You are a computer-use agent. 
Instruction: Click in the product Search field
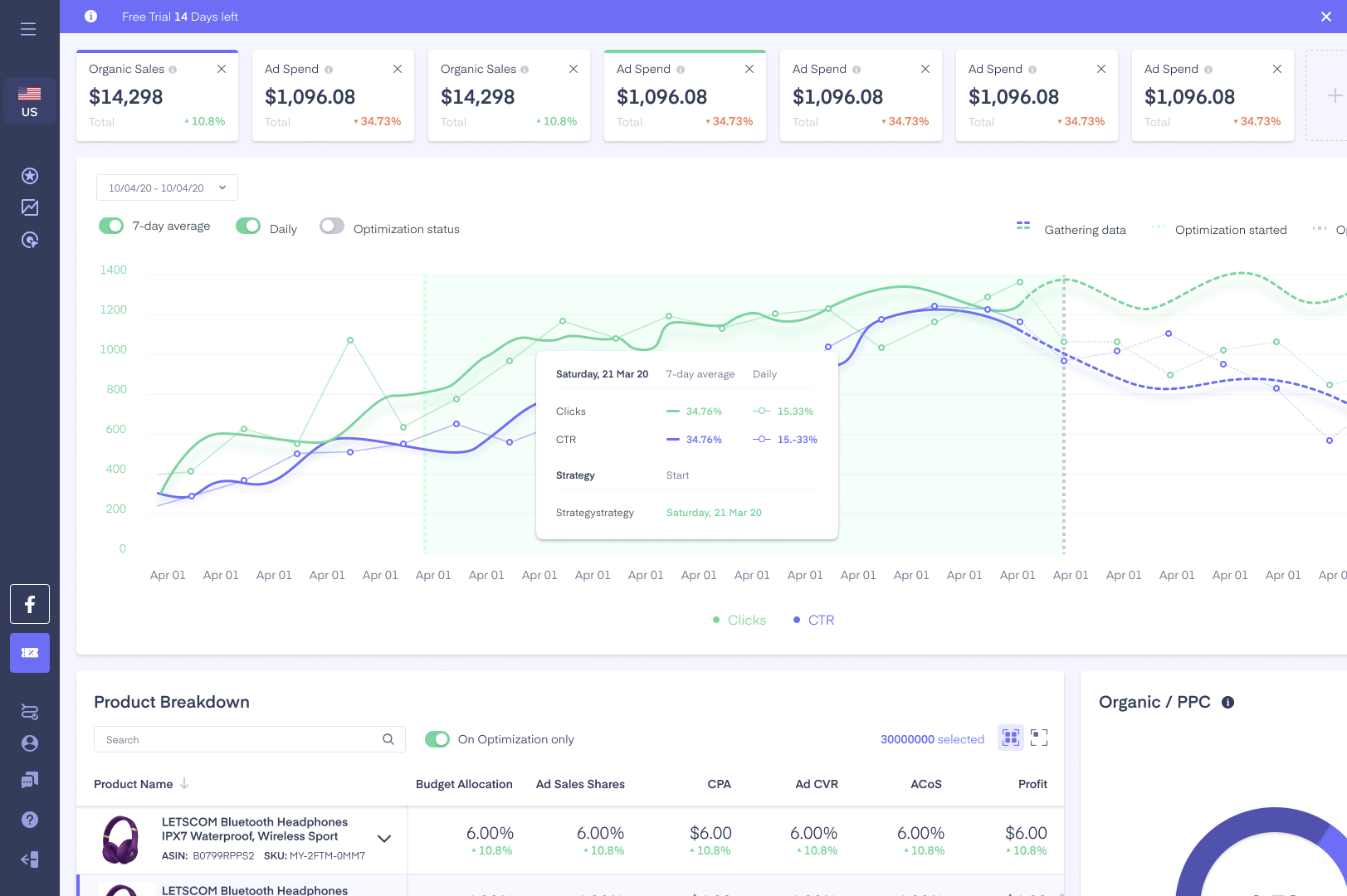click(x=250, y=739)
